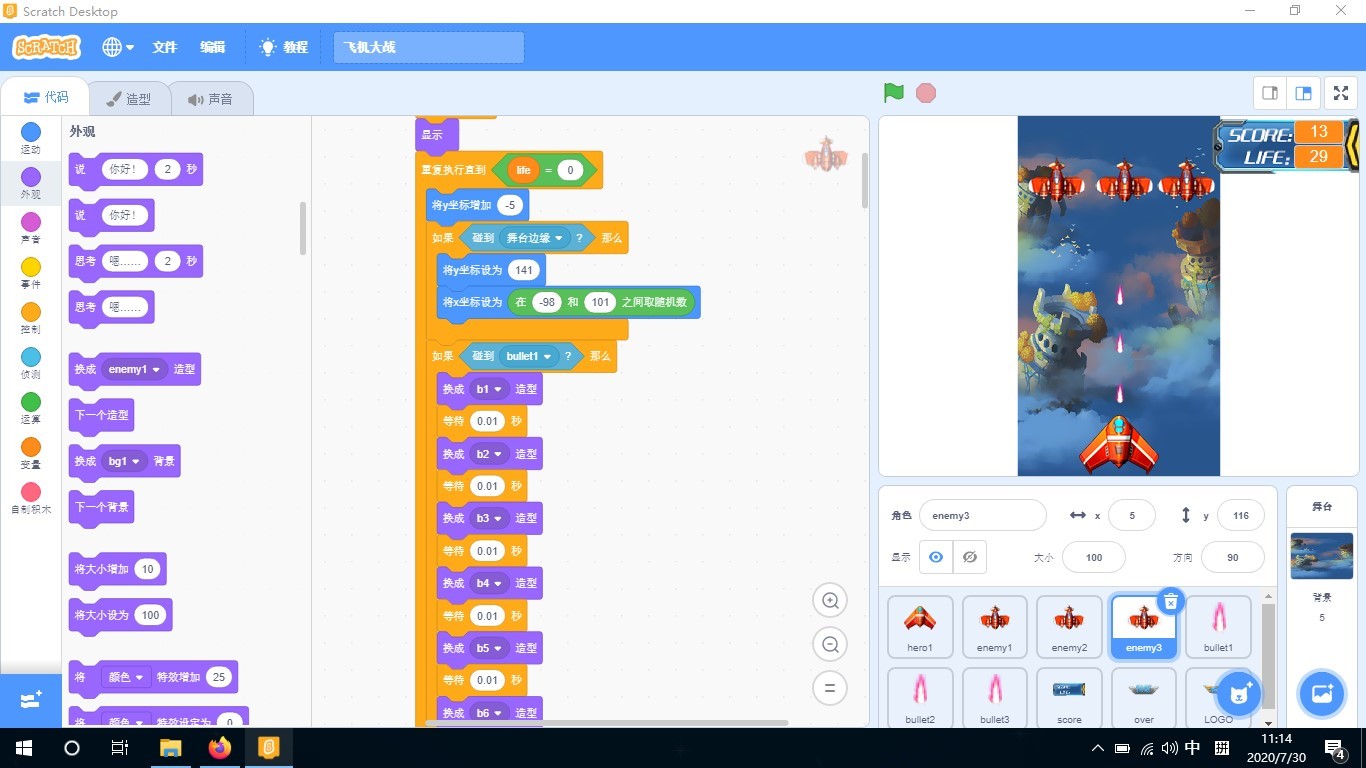This screenshot has width=1366, height=768.
Task: Click the sprite y coordinate field
Action: (x=1241, y=516)
